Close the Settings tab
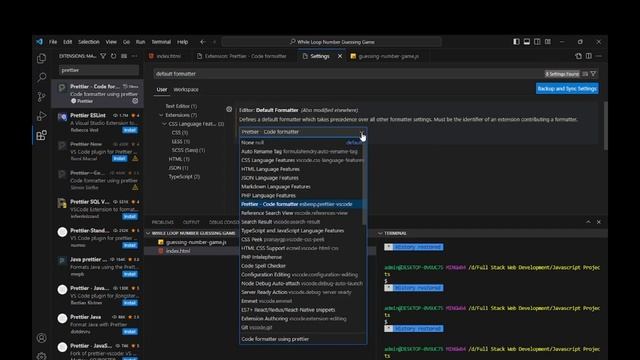 click(x=340, y=56)
